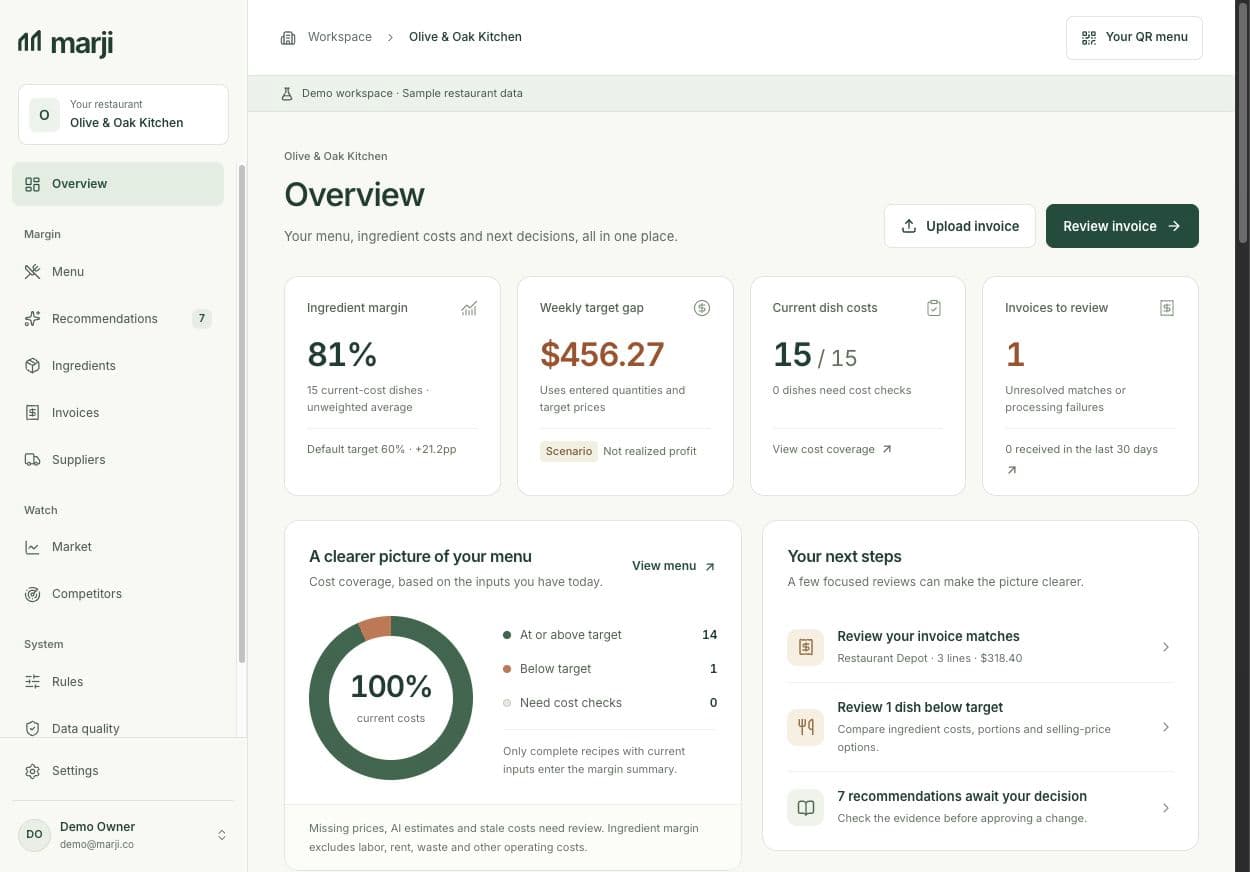Click the chart icon on Ingredient margin card
The image size is (1250, 872).
click(x=469, y=308)
